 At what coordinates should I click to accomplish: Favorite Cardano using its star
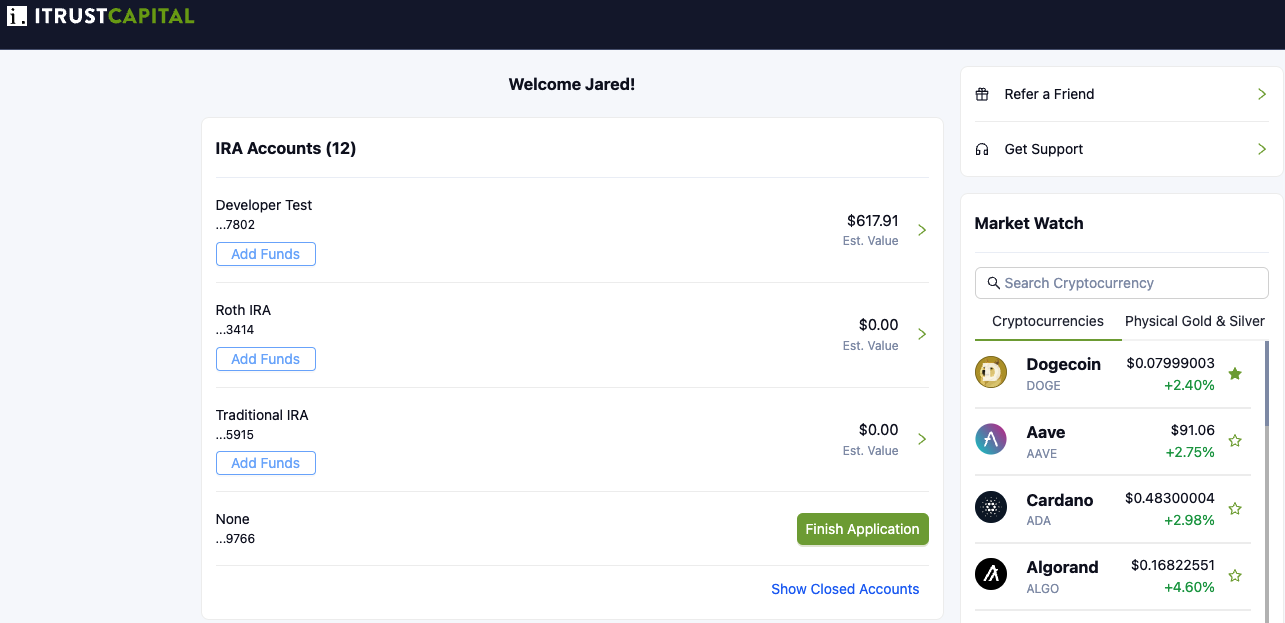pyautogui.click(x=1235, y=509)
